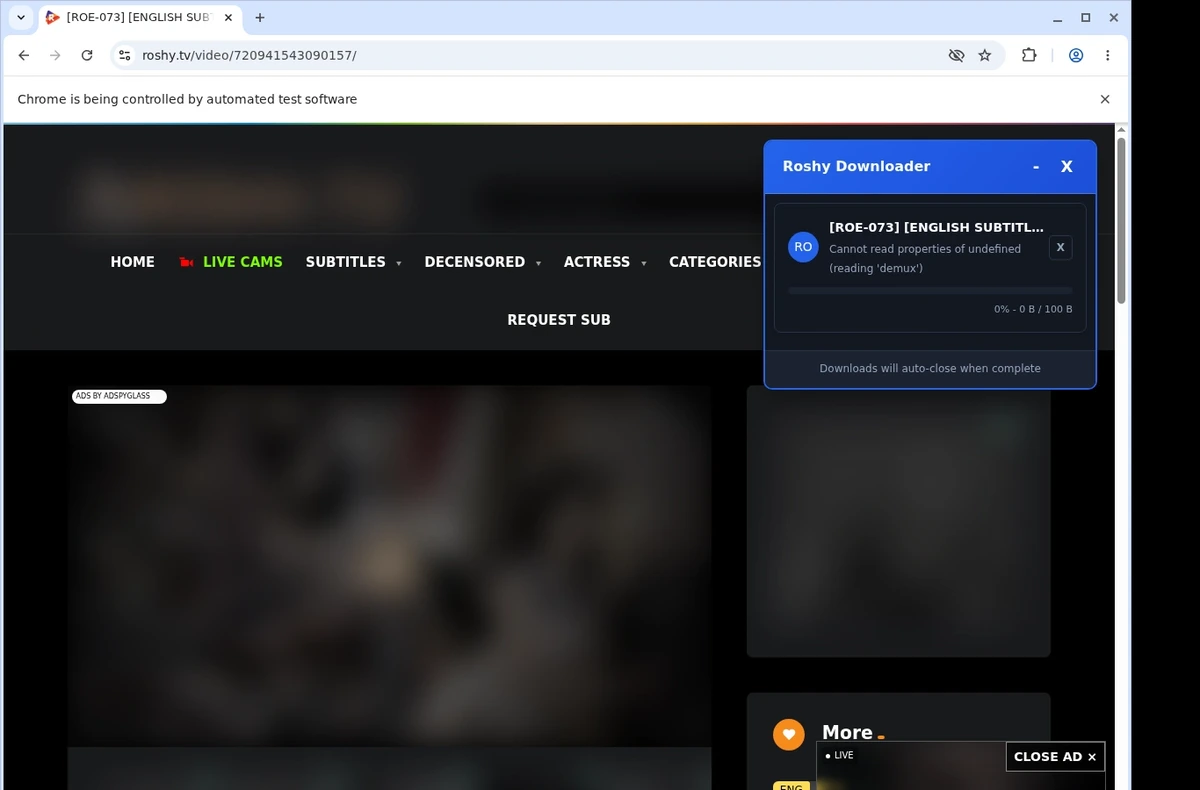Open the CATEGORIES menu item
1200x790 pixels.
pyautogui.click(x=715, y=262)
